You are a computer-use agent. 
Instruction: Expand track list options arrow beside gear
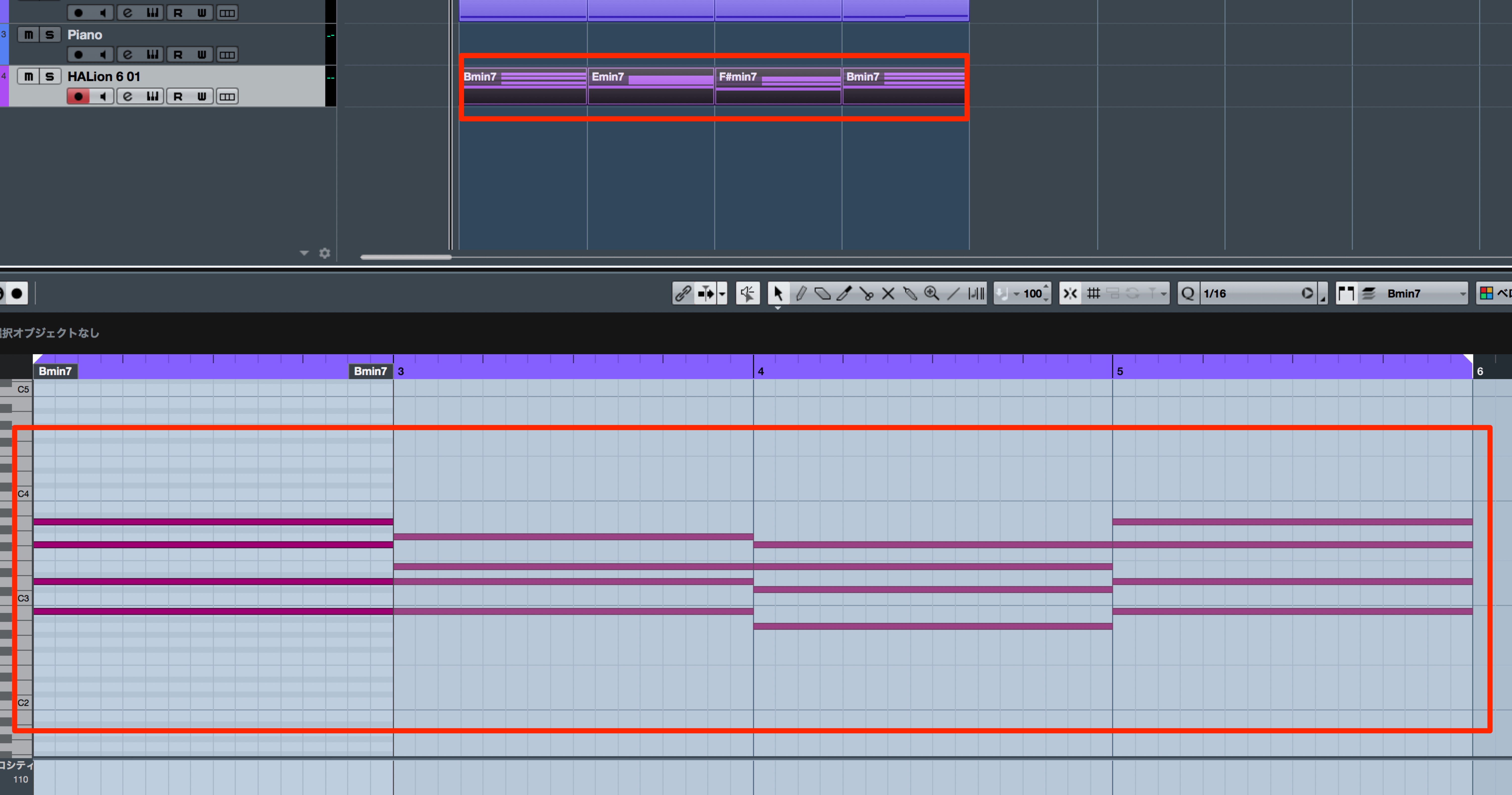(304, 253)
